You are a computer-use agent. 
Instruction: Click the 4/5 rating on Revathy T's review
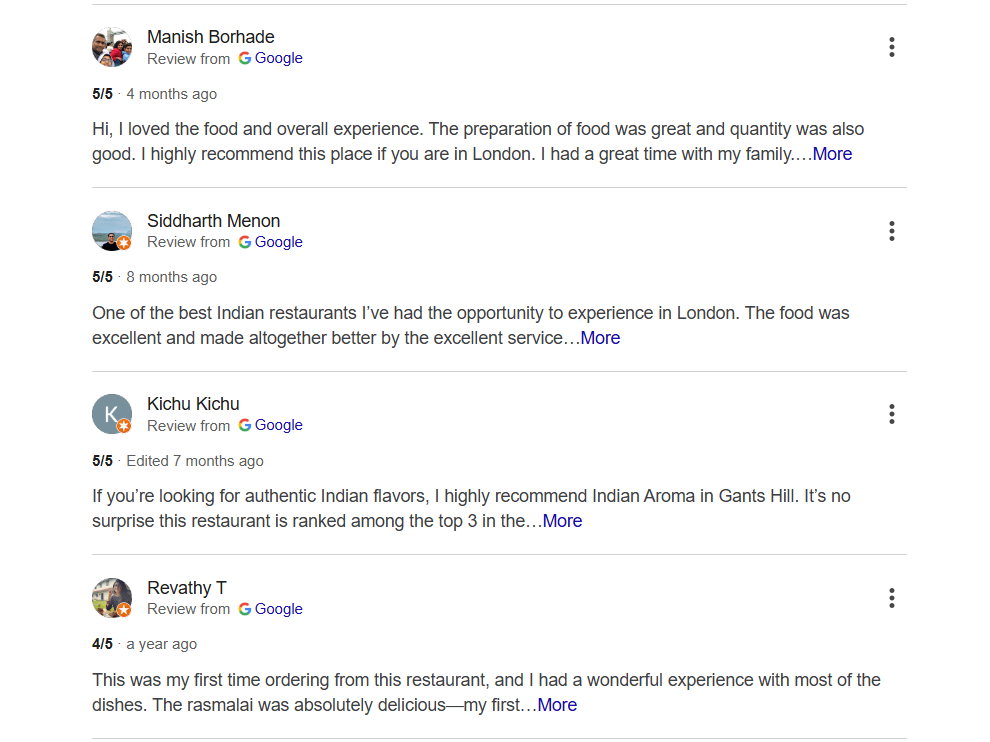pos(101,643)
